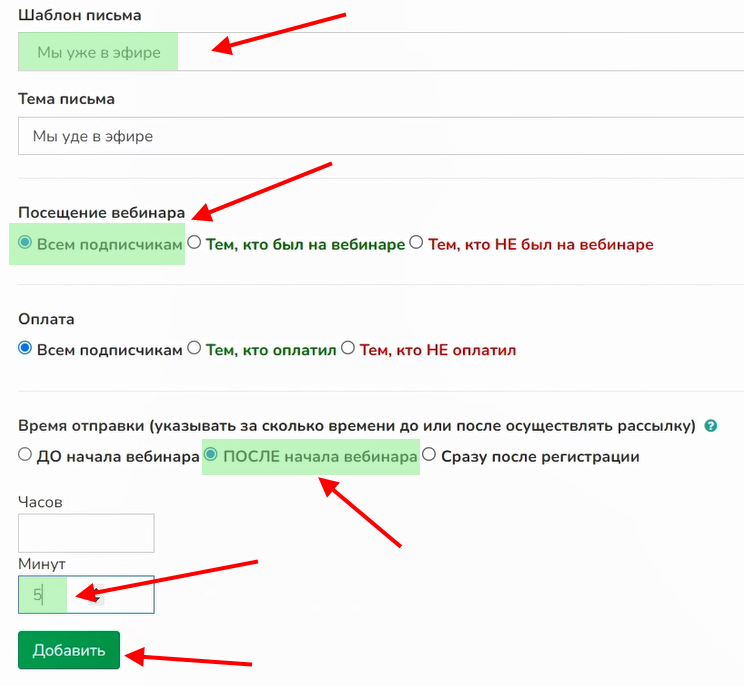Choose Сразу после регистрации send time
The width and height of the screenshot is (744, 686).
(429, 456)
